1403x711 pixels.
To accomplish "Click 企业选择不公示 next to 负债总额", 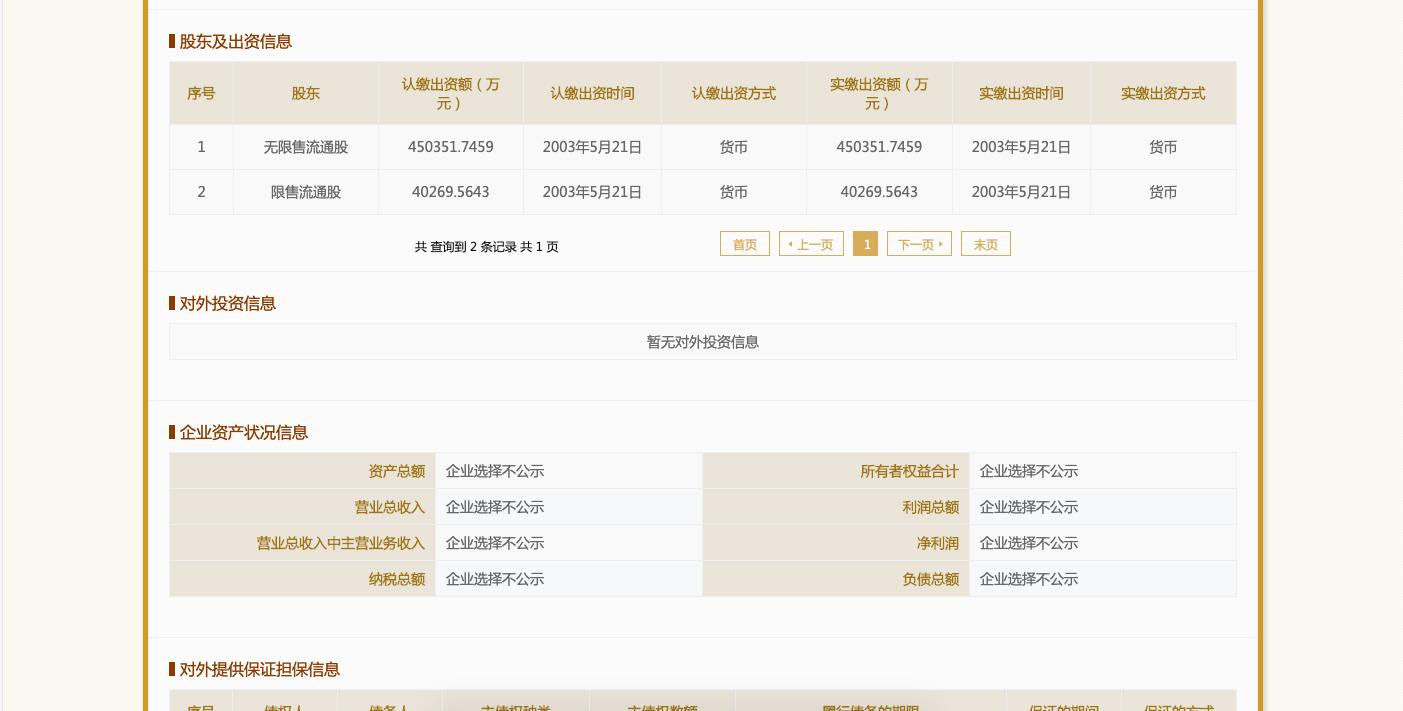I will (x=1029, y=579).
